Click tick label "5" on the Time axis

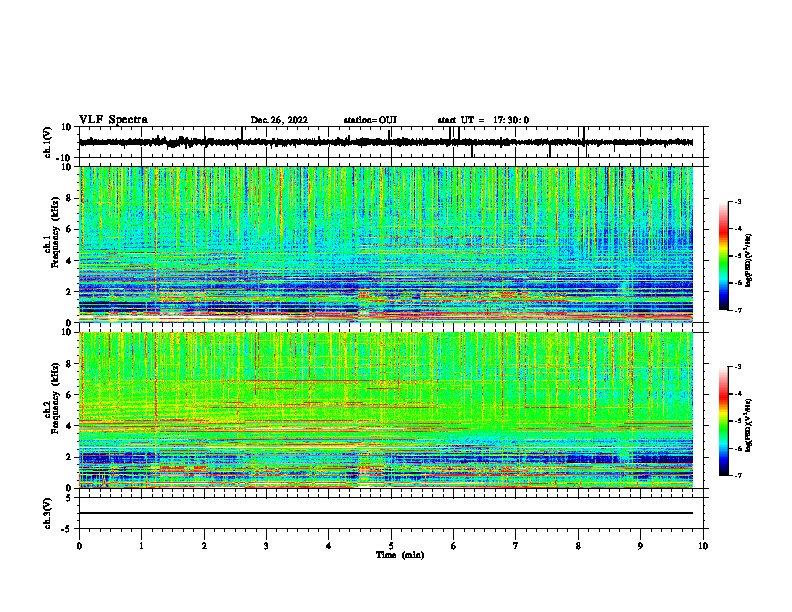(x=391, y=546)
